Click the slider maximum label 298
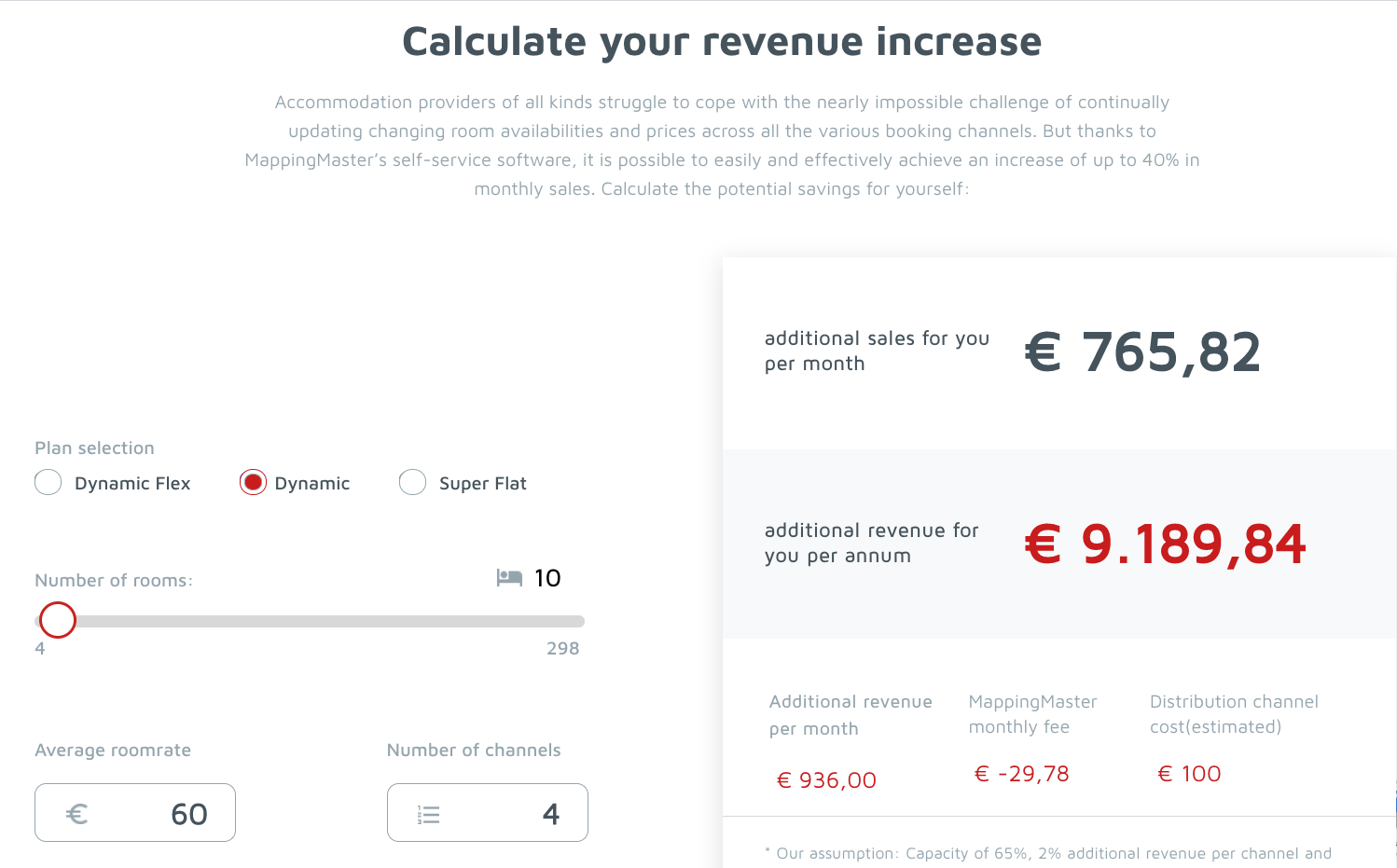 coord(562,648)
